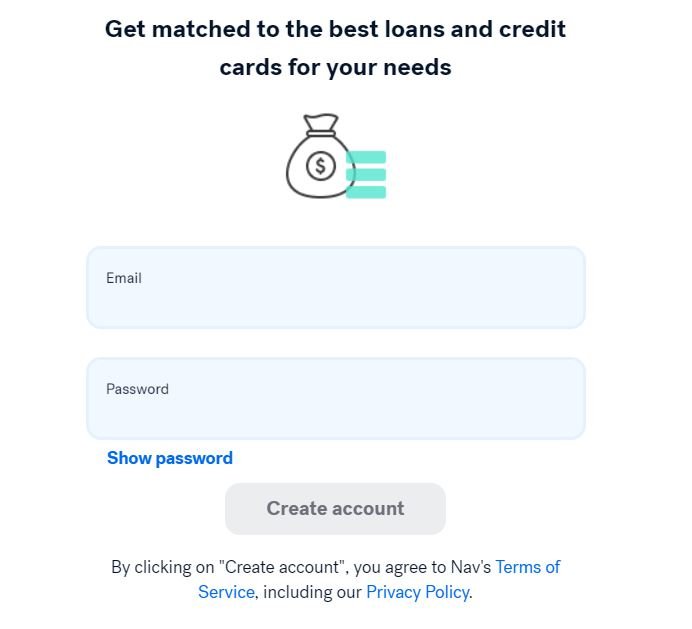Click the dollar sign coin on bag

[x=321, y=166]
